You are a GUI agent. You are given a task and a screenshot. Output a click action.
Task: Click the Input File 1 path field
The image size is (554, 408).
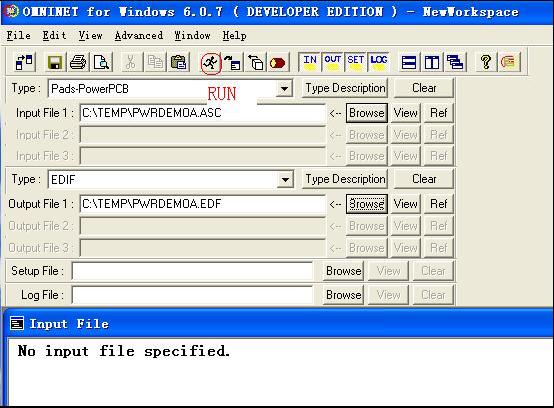(203, 113)
